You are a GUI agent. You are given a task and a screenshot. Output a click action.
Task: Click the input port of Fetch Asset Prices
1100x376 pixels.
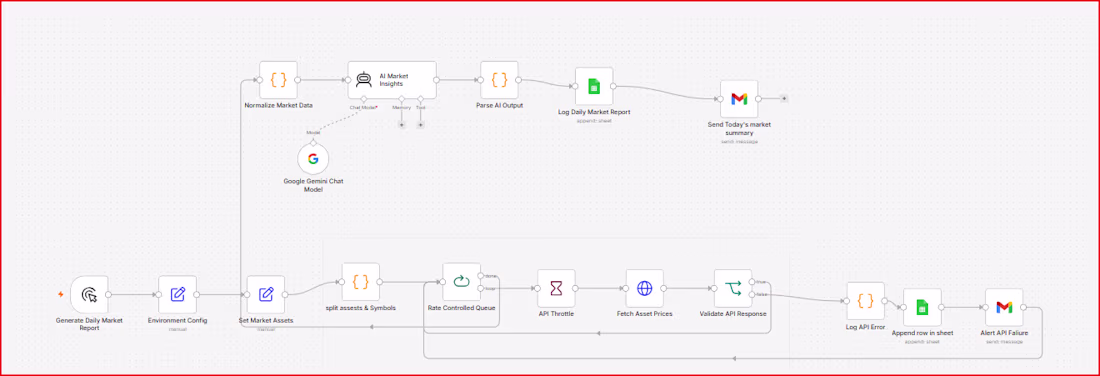[x=626, y=288]
